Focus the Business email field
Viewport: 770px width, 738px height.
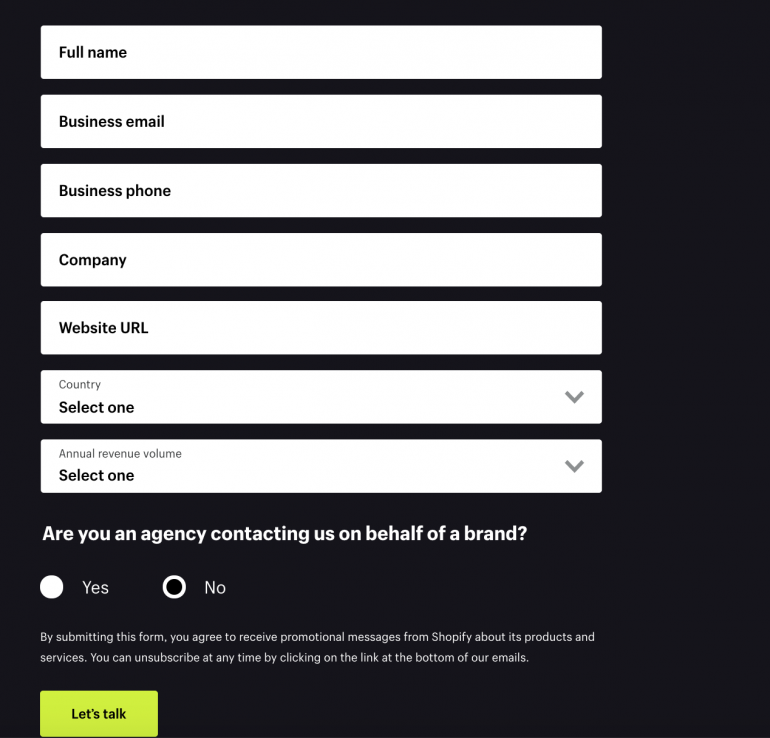[320, 121]
